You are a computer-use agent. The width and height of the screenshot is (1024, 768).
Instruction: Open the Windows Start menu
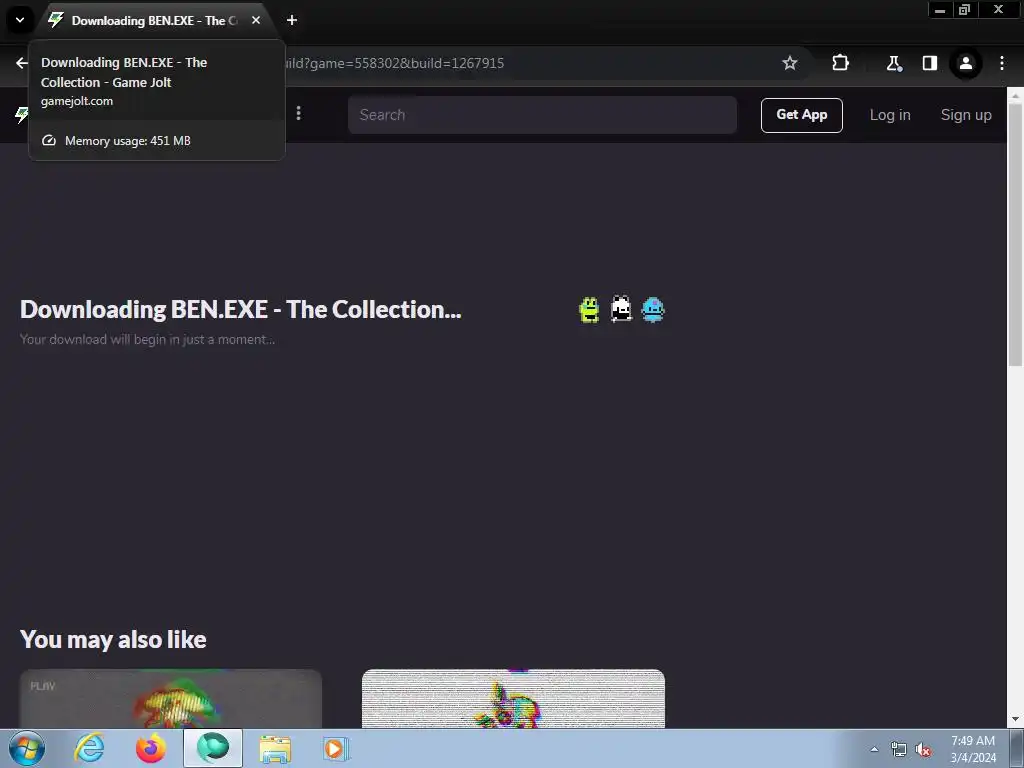coord(27,748)
